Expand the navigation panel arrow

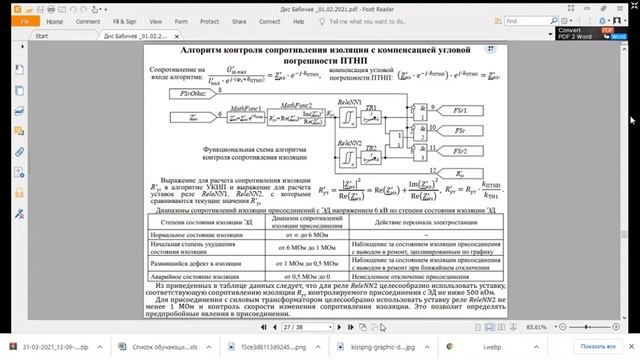(22, 47)
